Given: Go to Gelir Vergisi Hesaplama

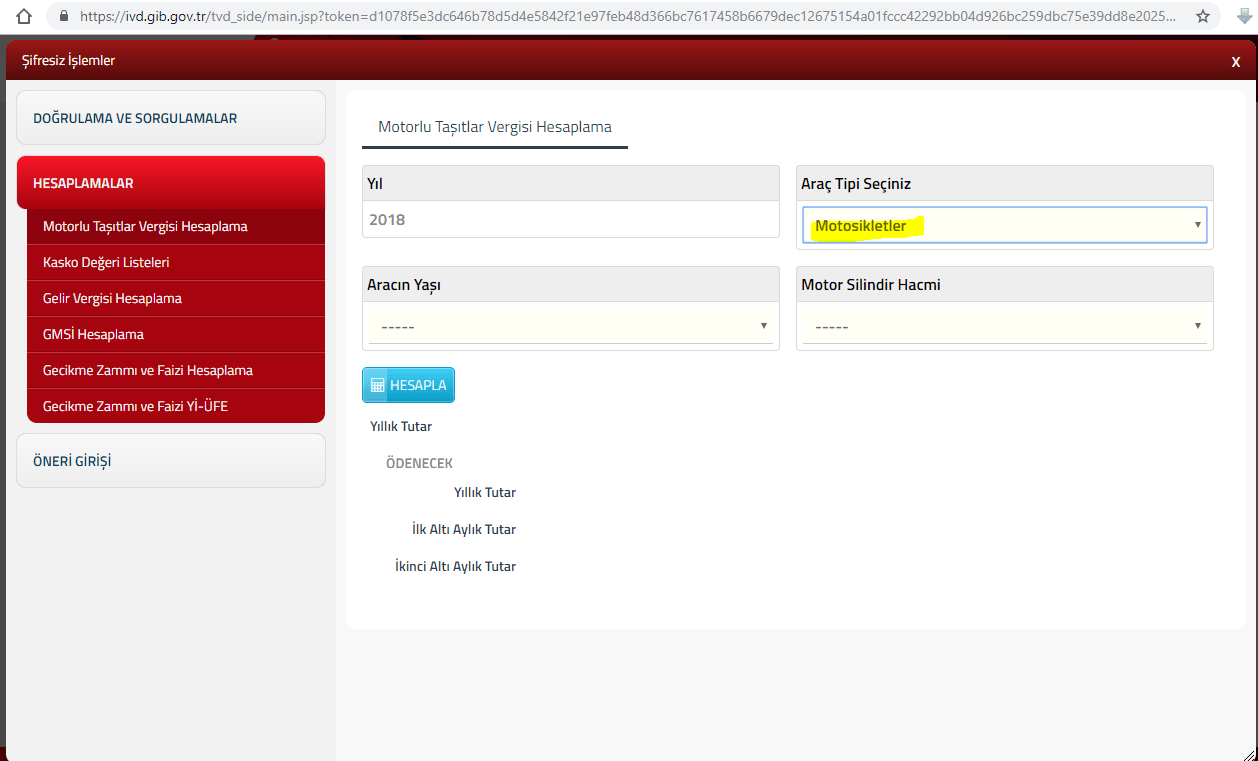Looking at the screenshot, I should [x=112, y=299].
